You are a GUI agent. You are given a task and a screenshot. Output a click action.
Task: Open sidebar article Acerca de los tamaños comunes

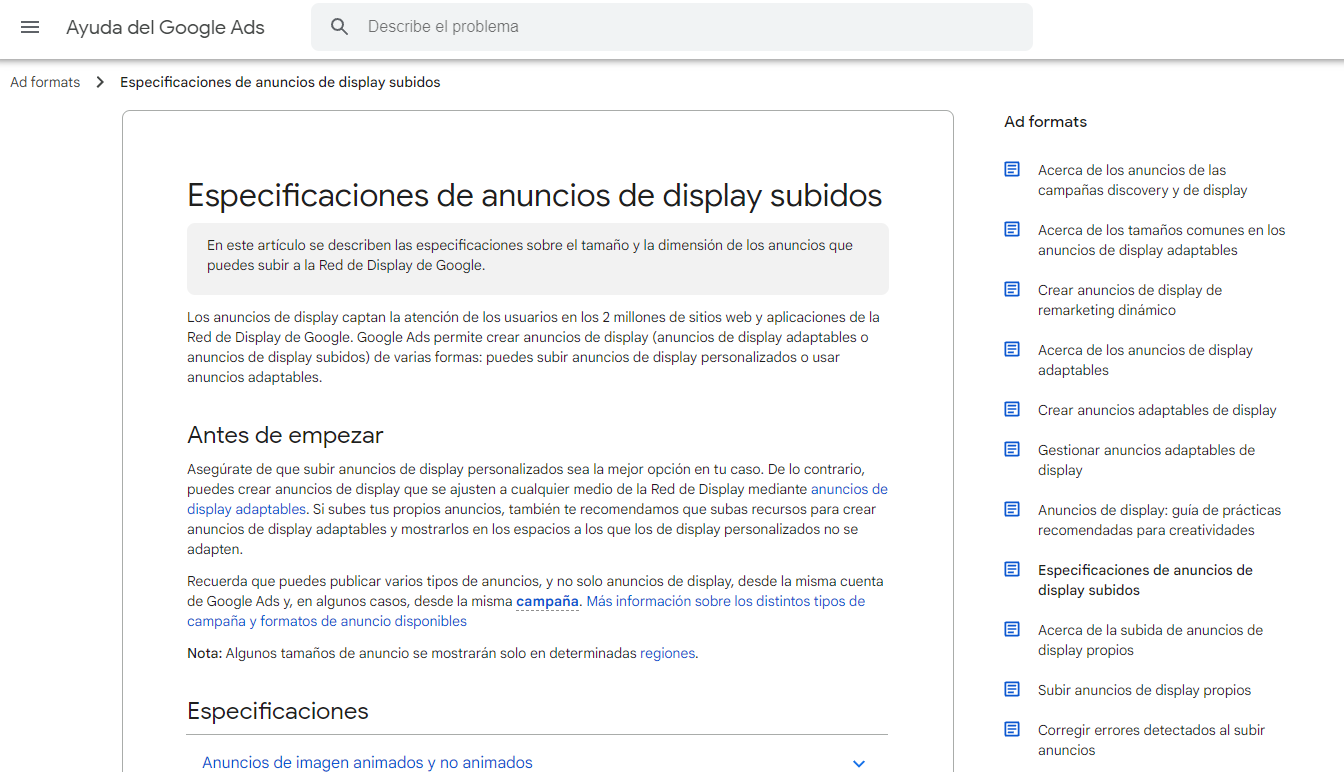click(1161, 240)
